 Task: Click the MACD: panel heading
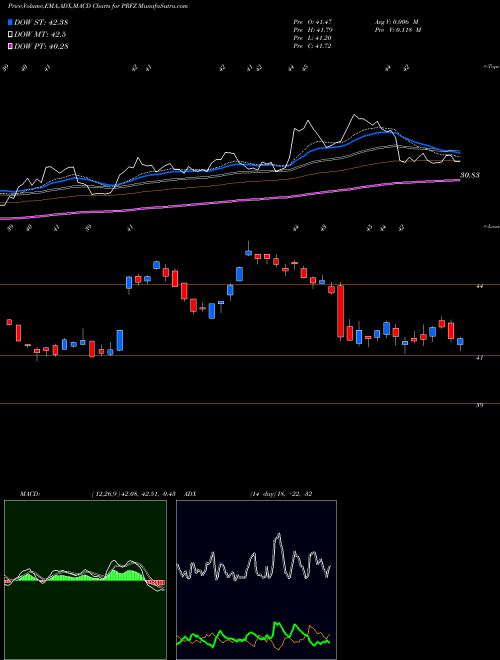click(29, 494)
